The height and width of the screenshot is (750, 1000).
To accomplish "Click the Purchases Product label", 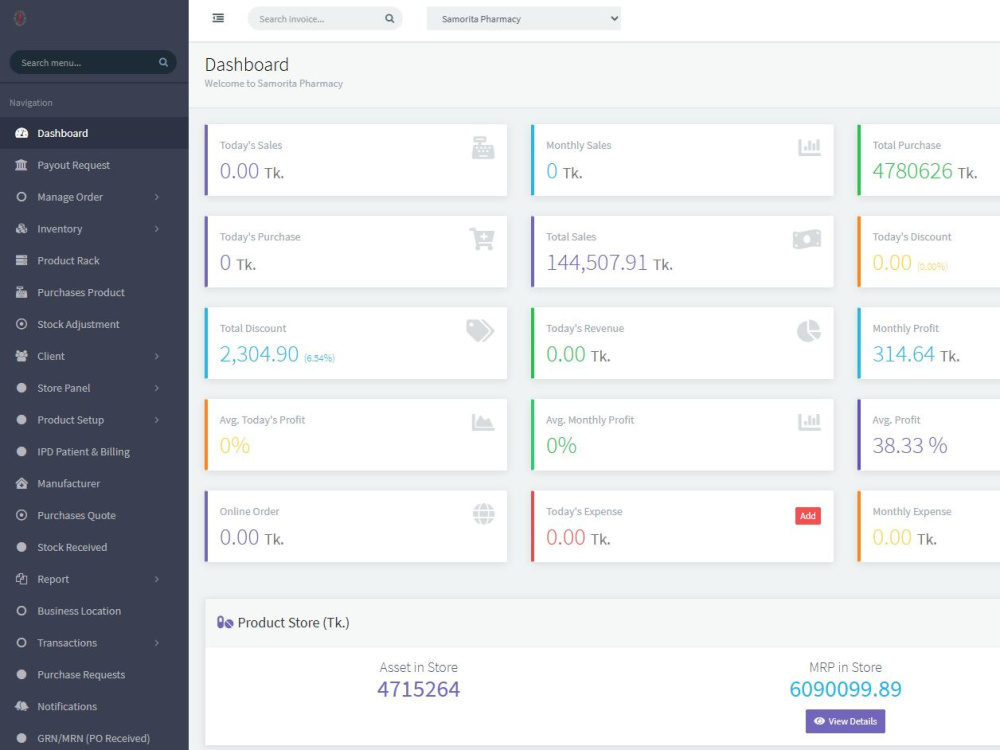I will pos(81,293).
